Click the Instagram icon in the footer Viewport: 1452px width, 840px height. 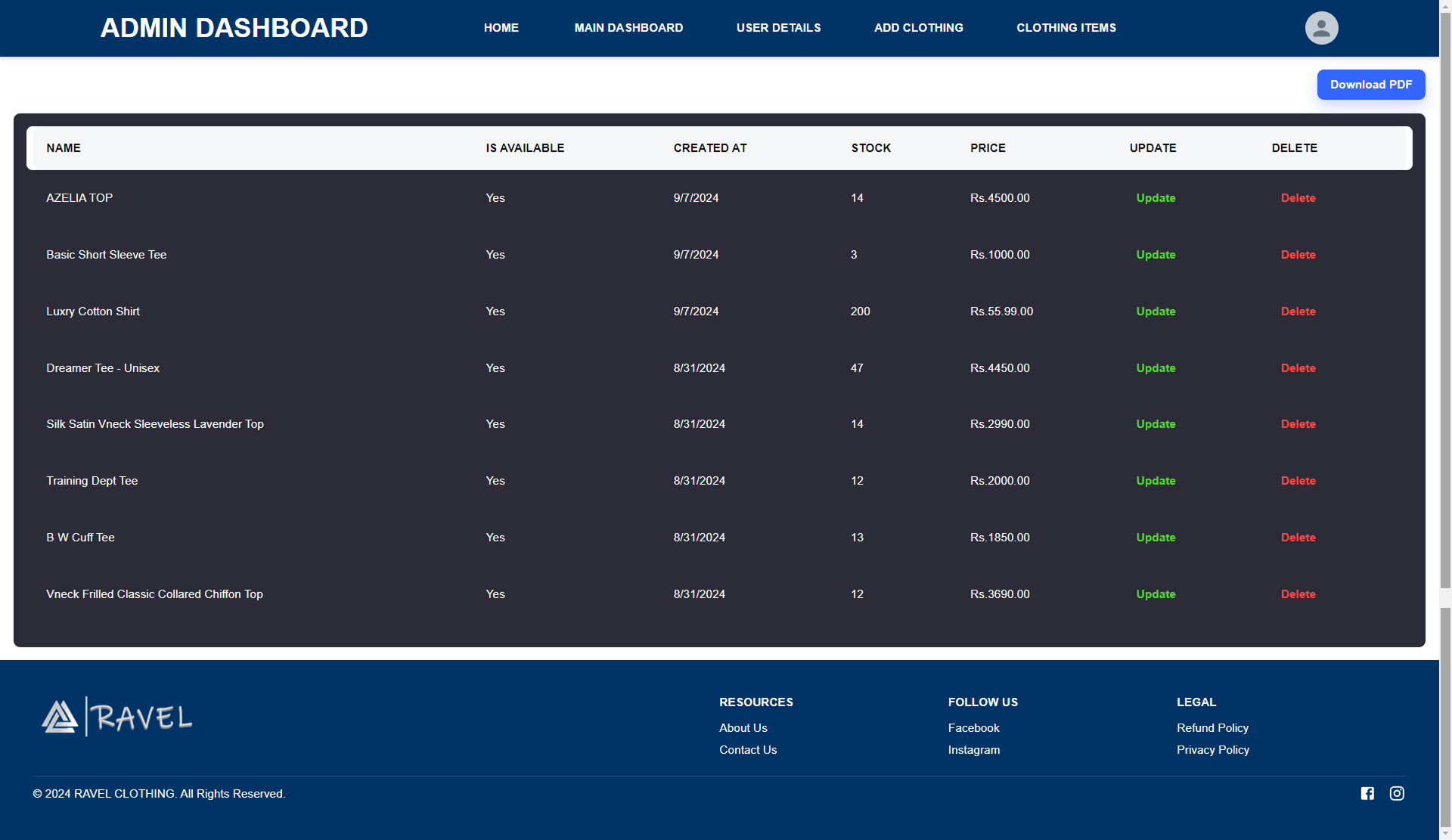tap(1397, 793)
